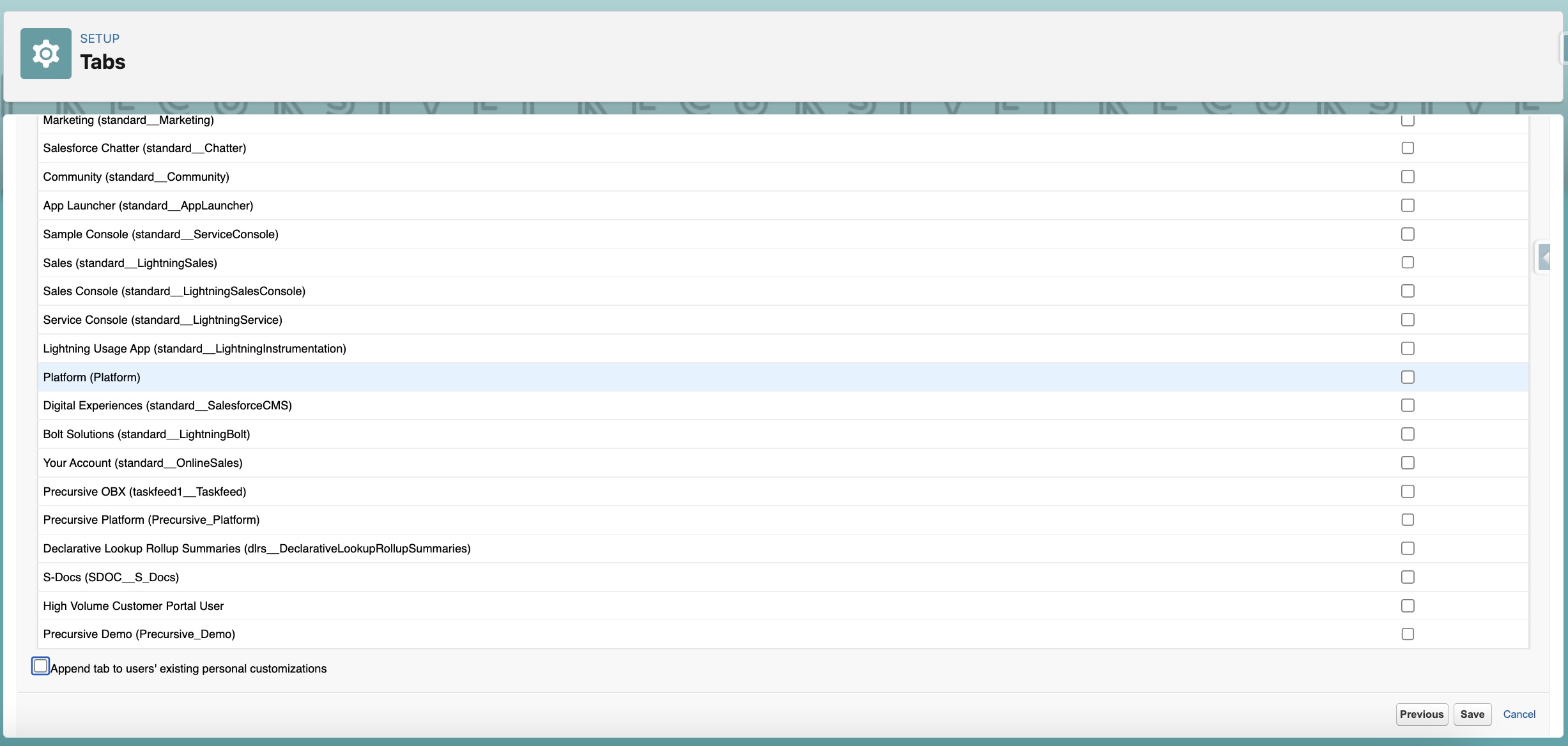
Task: Enable the Sales tab checkbox
Action: (1408, 262)
